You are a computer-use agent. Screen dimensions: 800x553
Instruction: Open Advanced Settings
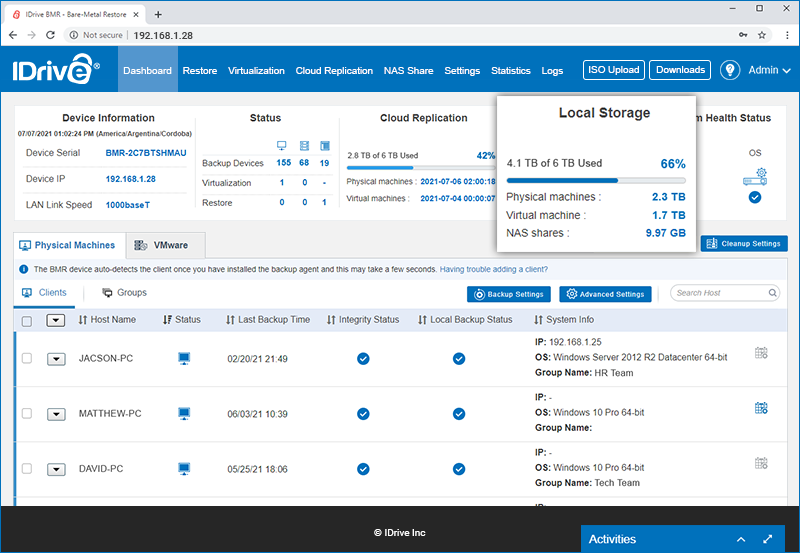(605, 294)
